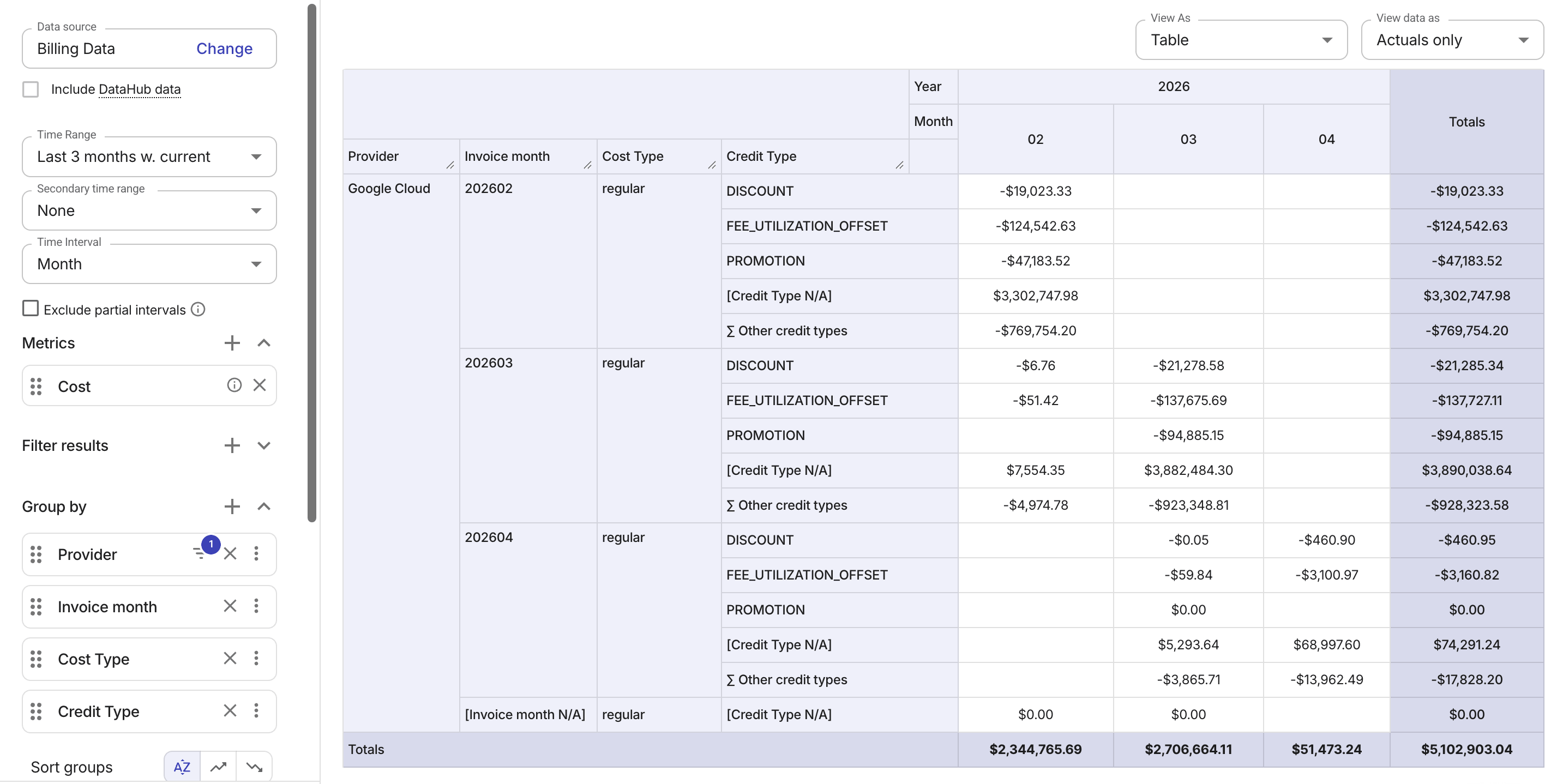Open the Time Range dropdown
Image resolution: width=1563 pixels, height=784 pixels.
pyautogui.click(x=255, y=156)
